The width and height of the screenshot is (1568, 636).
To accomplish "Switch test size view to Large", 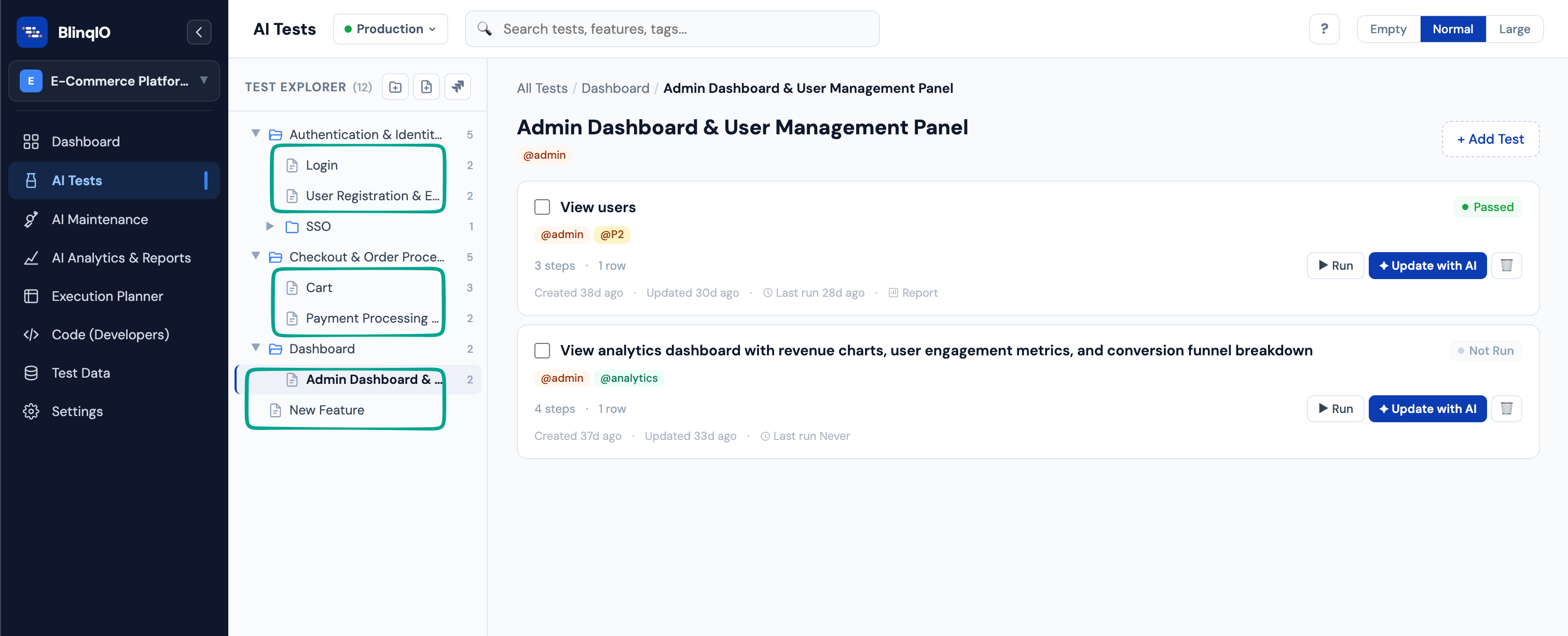I will coord(1515,29).
